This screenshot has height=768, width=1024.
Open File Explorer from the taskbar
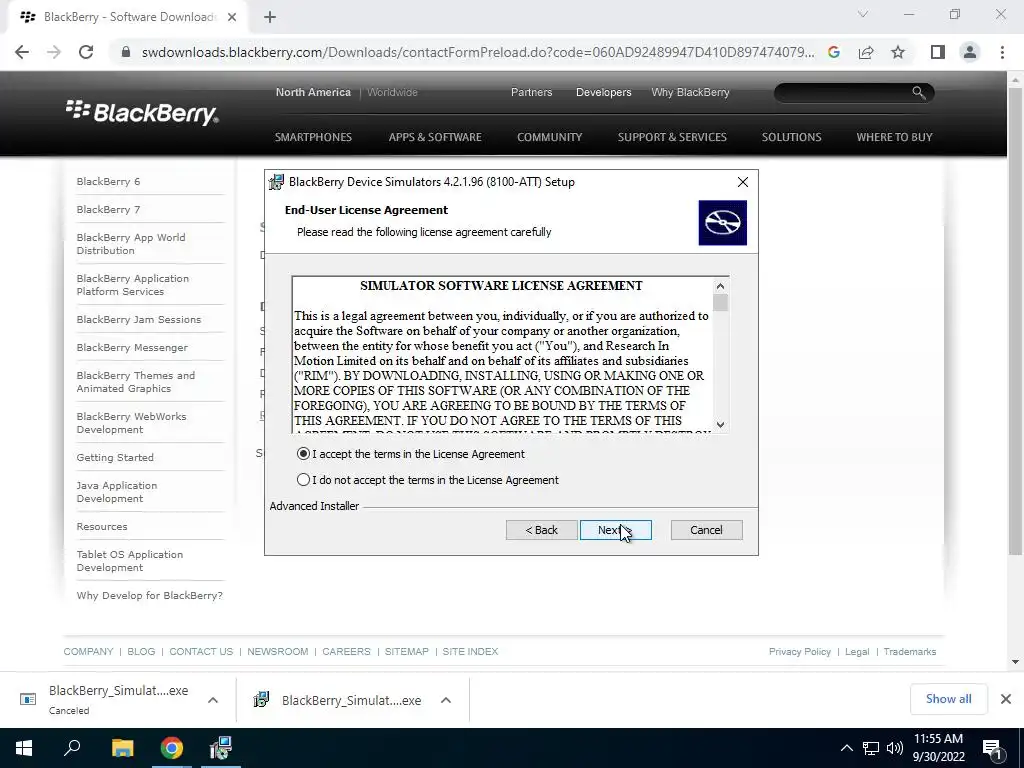click(x=122, y=748)
